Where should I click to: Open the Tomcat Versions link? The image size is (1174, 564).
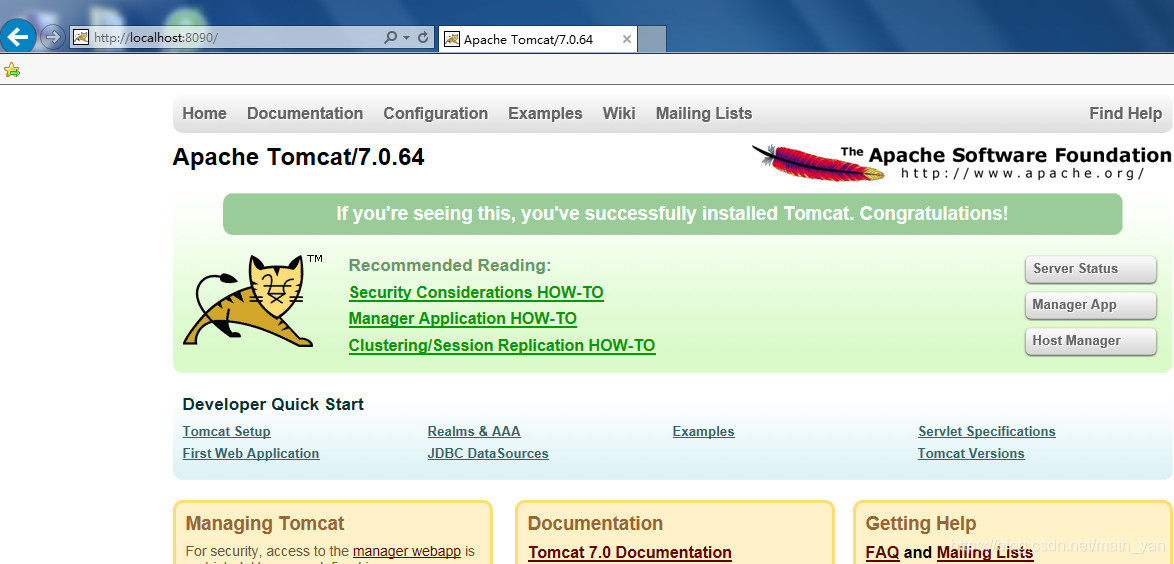[x=971, y=453]
